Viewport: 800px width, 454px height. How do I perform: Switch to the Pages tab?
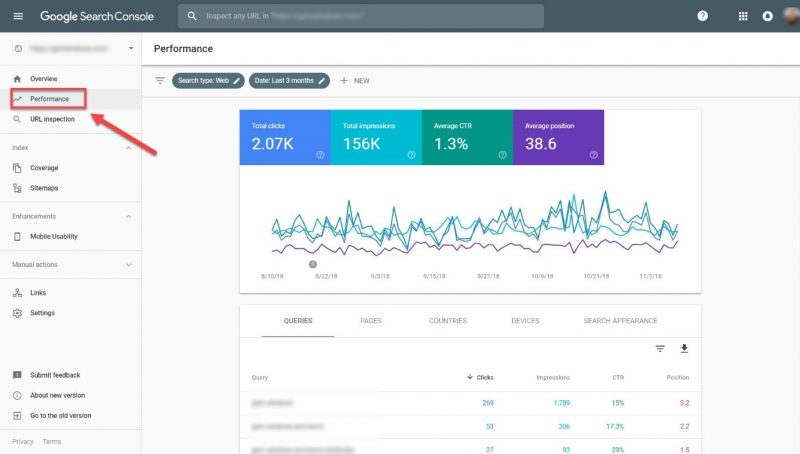tap(371, 321)
